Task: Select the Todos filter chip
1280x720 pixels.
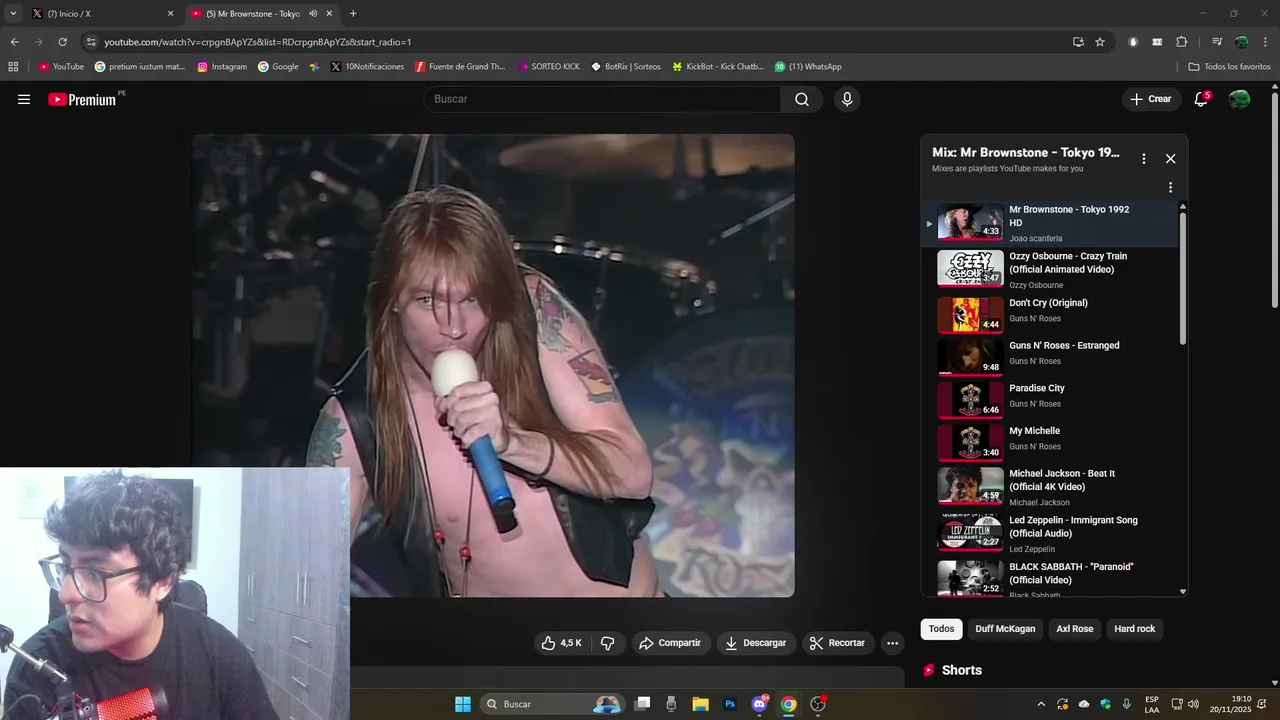Action: (x=941, y=629)
